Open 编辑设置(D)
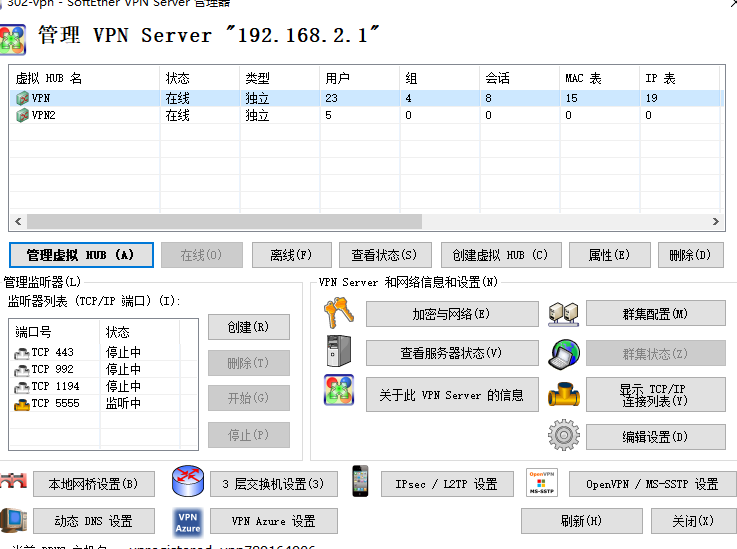This screenshot has height=549, width=737. click(656, 437)
